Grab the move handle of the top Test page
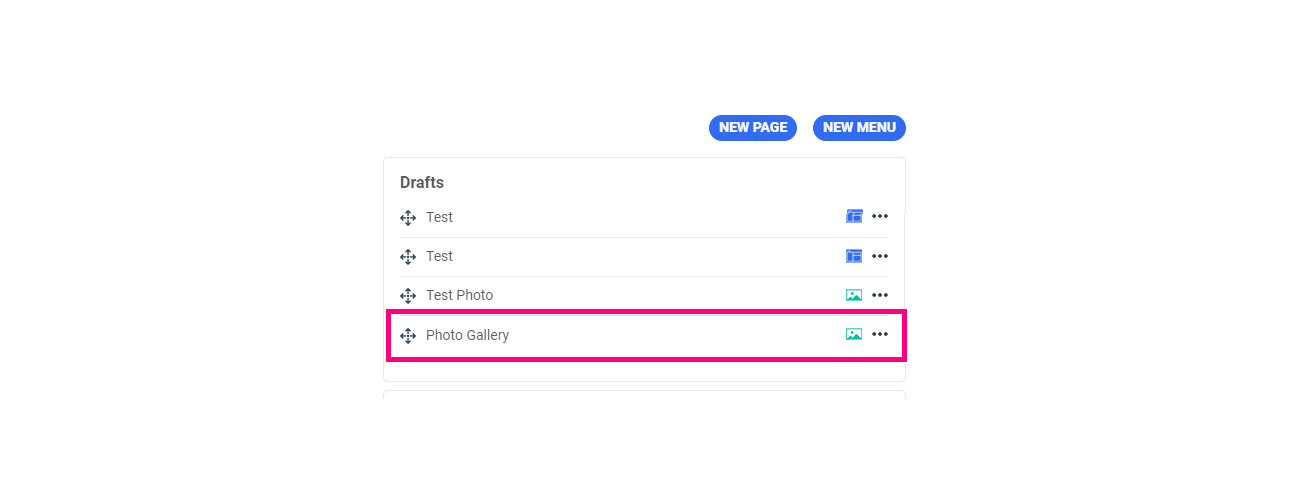 pos(408,218)
